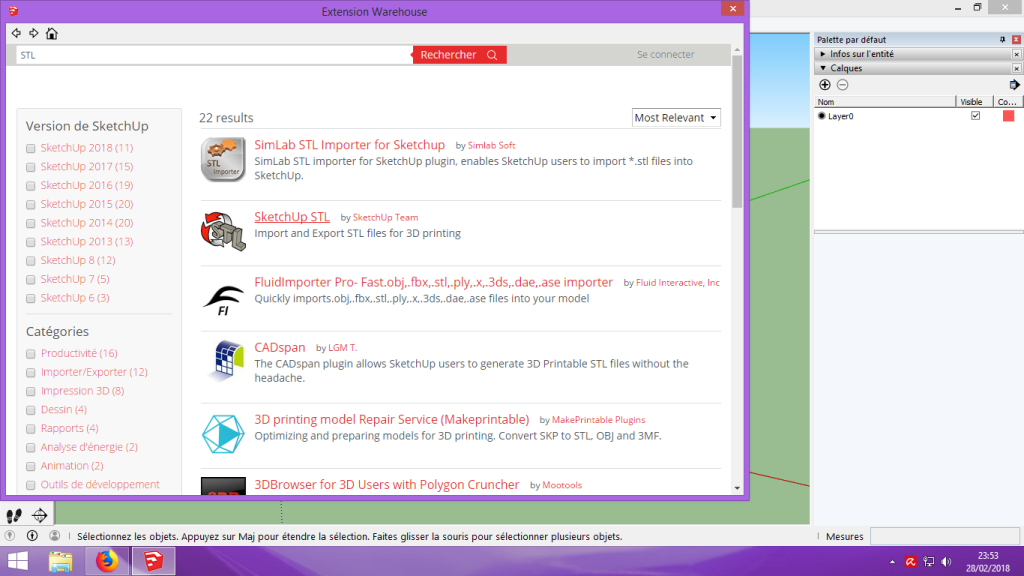The width and height of the screenshot is (1024, 576).
Task: Click the user sign-in status bar icon
Action: pyautogui.click(x=54, y=536)
